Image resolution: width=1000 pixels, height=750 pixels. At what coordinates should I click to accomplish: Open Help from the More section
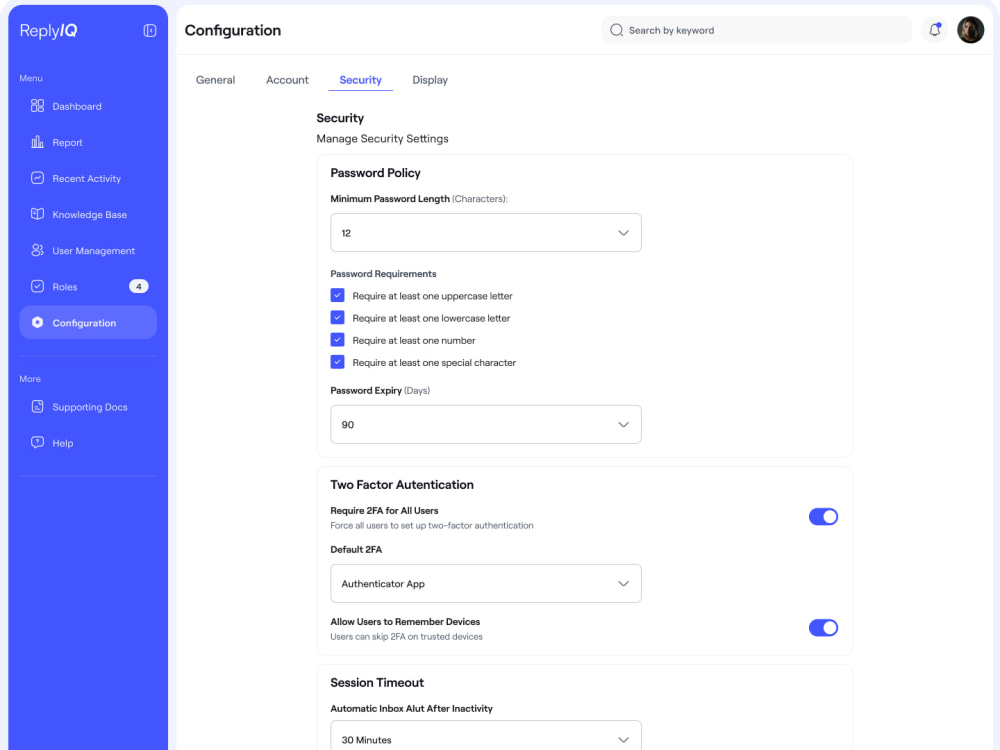pos(88,443)
